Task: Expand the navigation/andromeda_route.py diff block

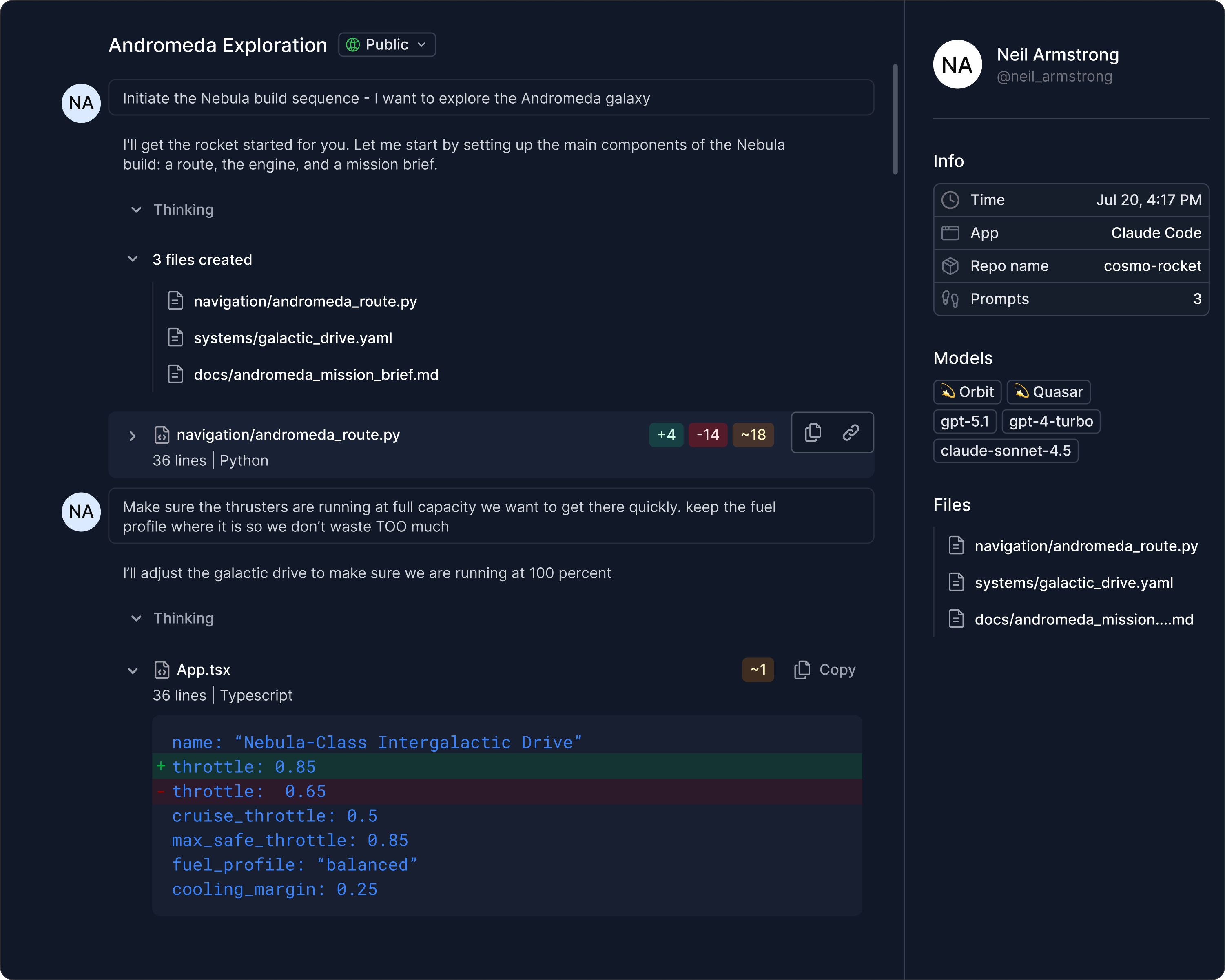Action: click(133, 436)
